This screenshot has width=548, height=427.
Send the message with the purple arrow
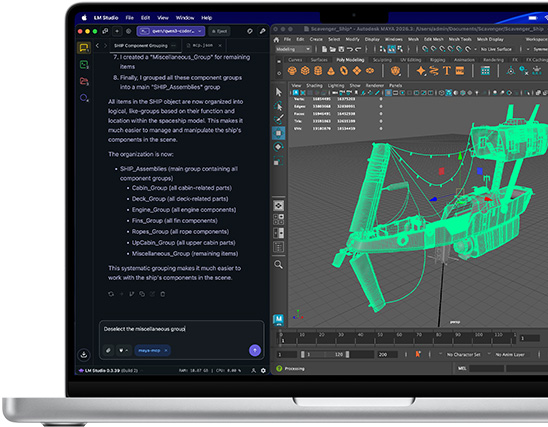(x=255, y=350)
